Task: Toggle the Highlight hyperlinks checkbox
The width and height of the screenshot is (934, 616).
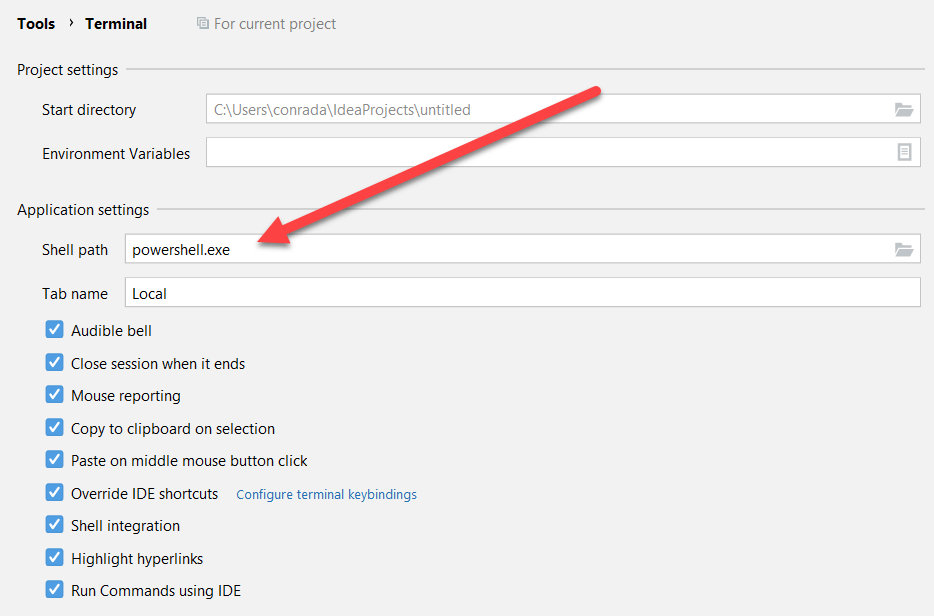Action: click(55, 558)
